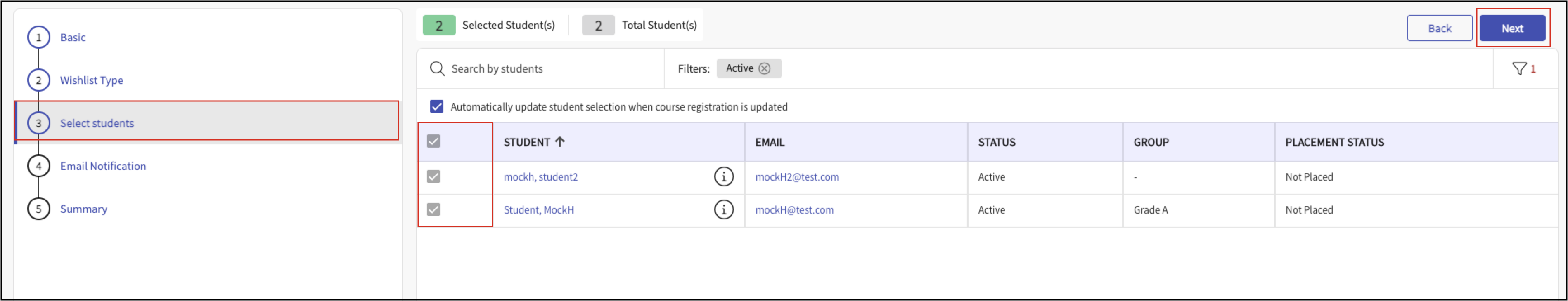Click step 1 circle icon for Basic
1568x301 pixels.
tap(38, 38)
